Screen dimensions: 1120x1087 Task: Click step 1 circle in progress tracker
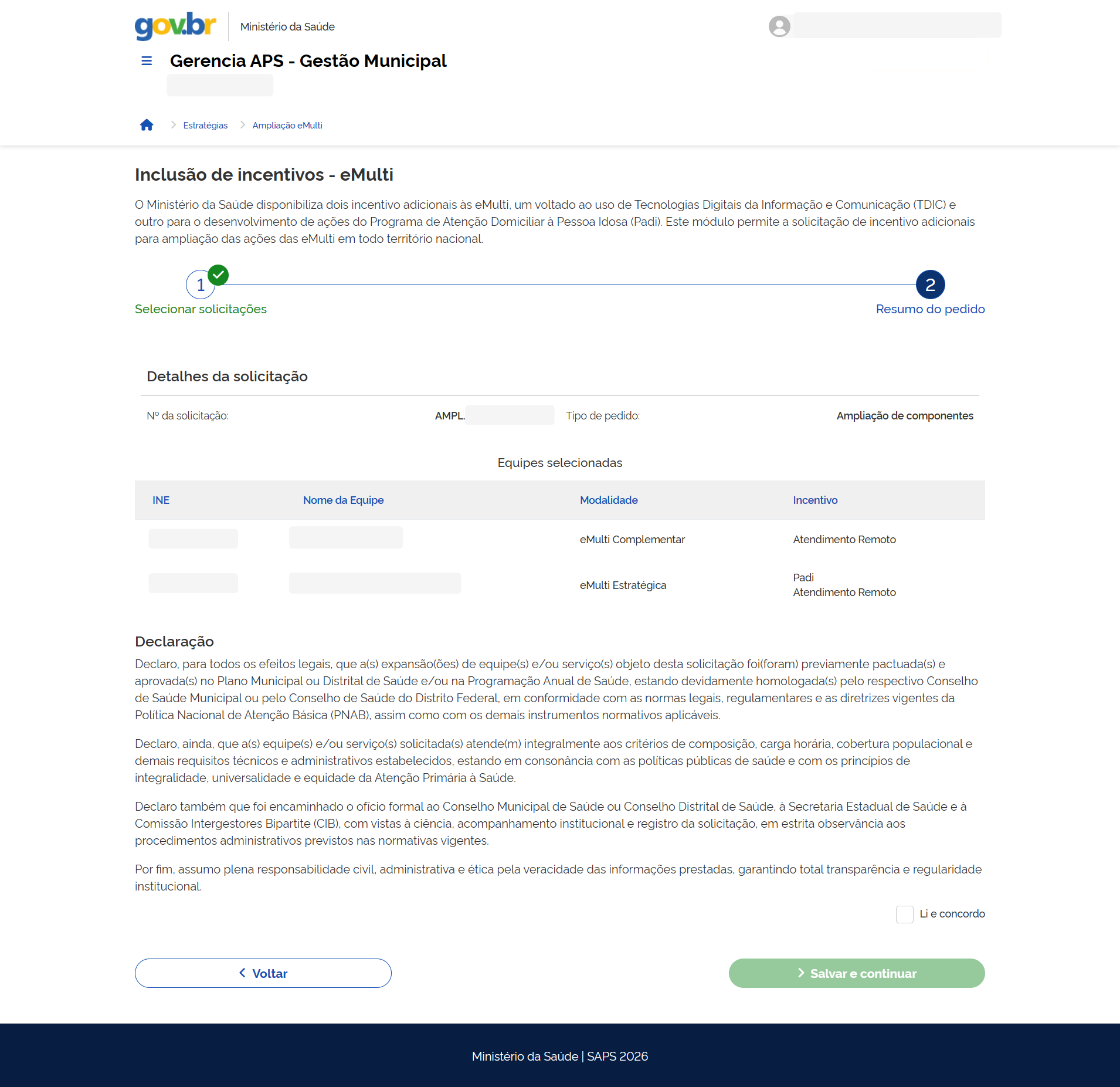(x=199, y=285)
